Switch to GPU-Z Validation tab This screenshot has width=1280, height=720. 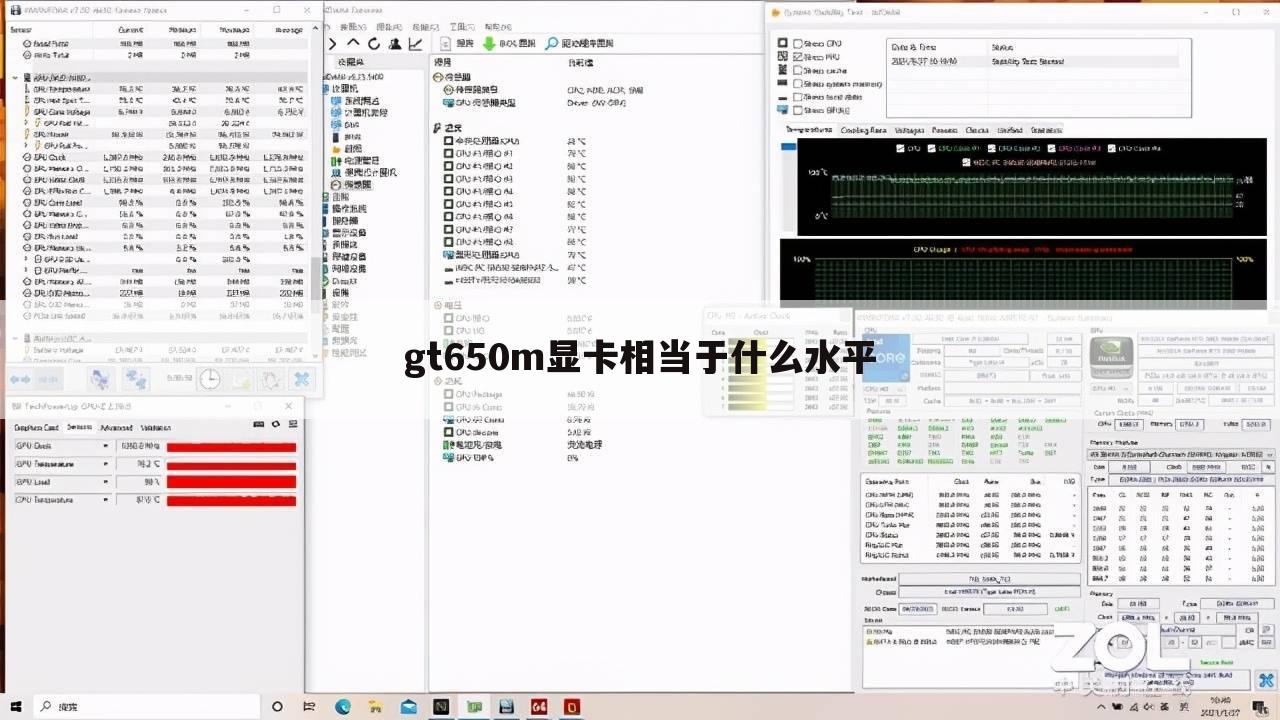tap(155, 427)
